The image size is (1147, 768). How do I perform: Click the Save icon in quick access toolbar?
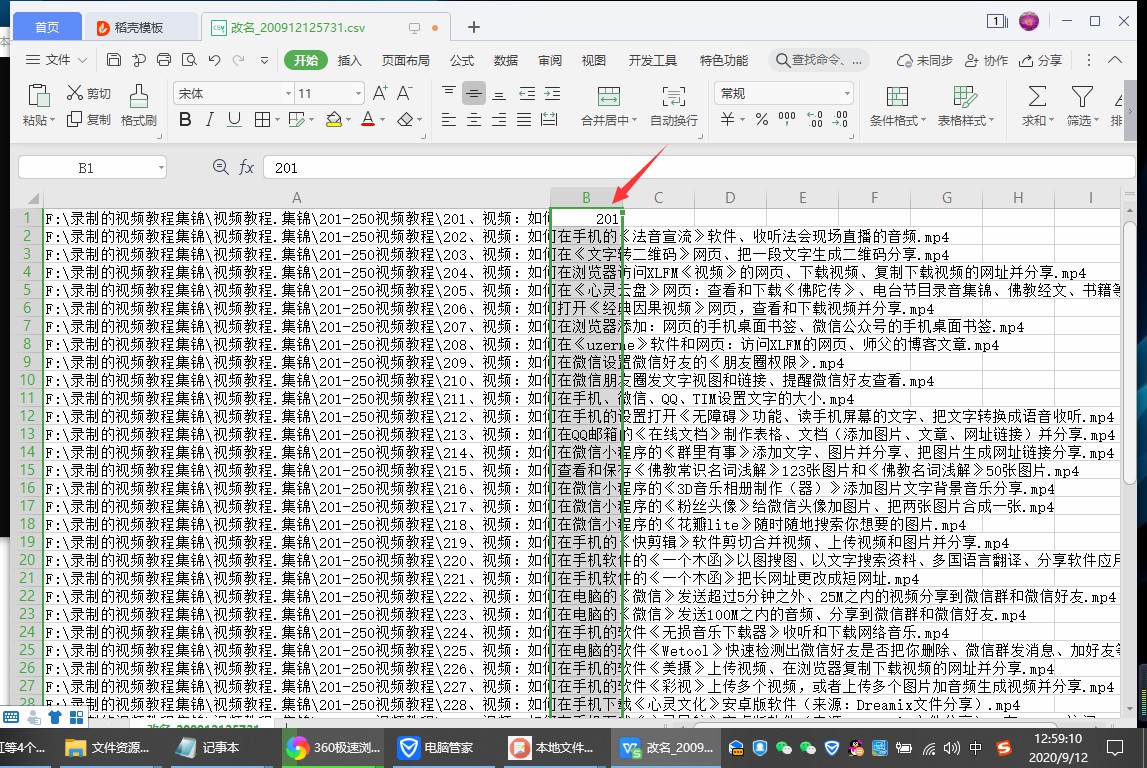[113, 60]
